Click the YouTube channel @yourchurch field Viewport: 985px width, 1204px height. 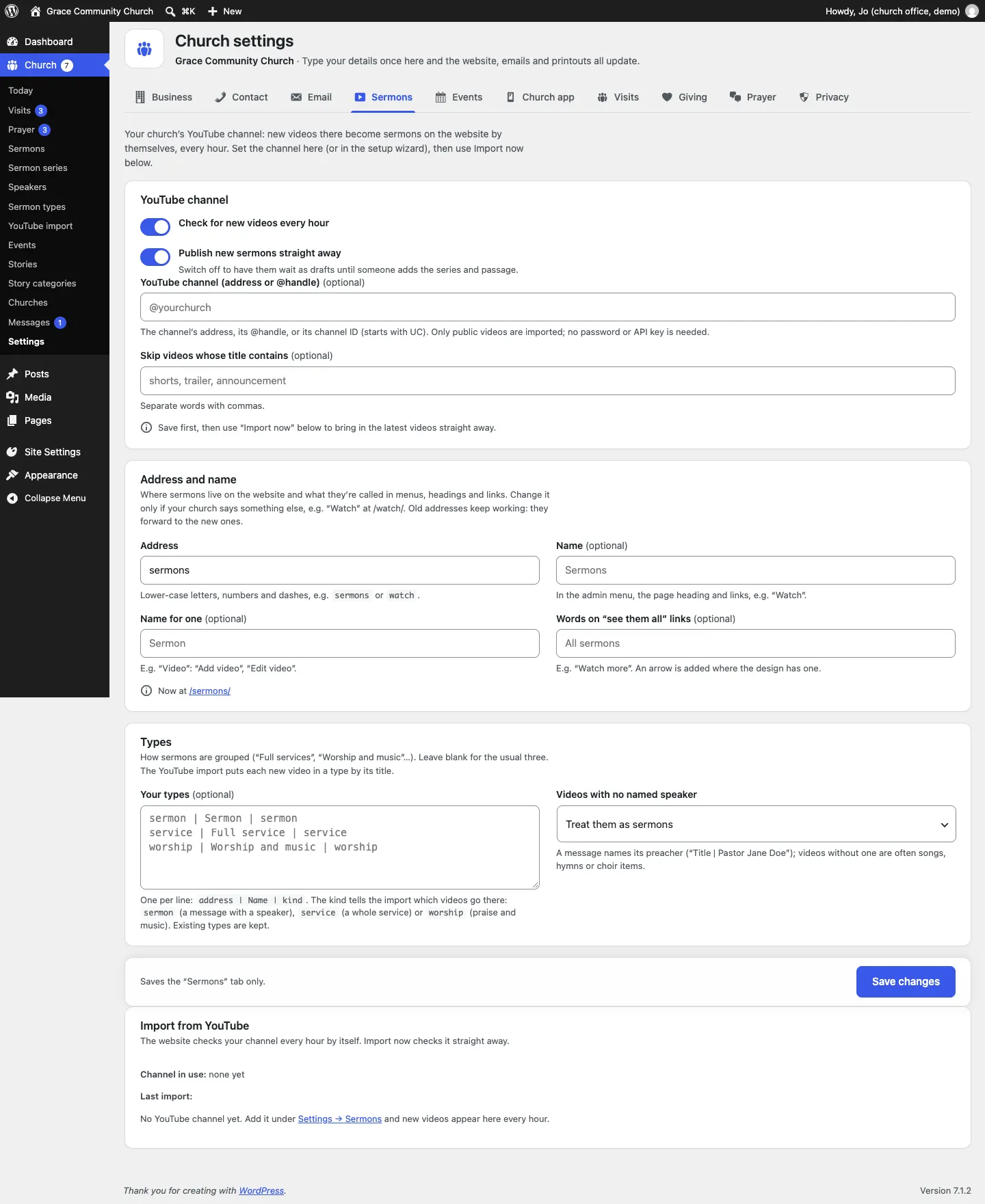[x=547, y=307]
